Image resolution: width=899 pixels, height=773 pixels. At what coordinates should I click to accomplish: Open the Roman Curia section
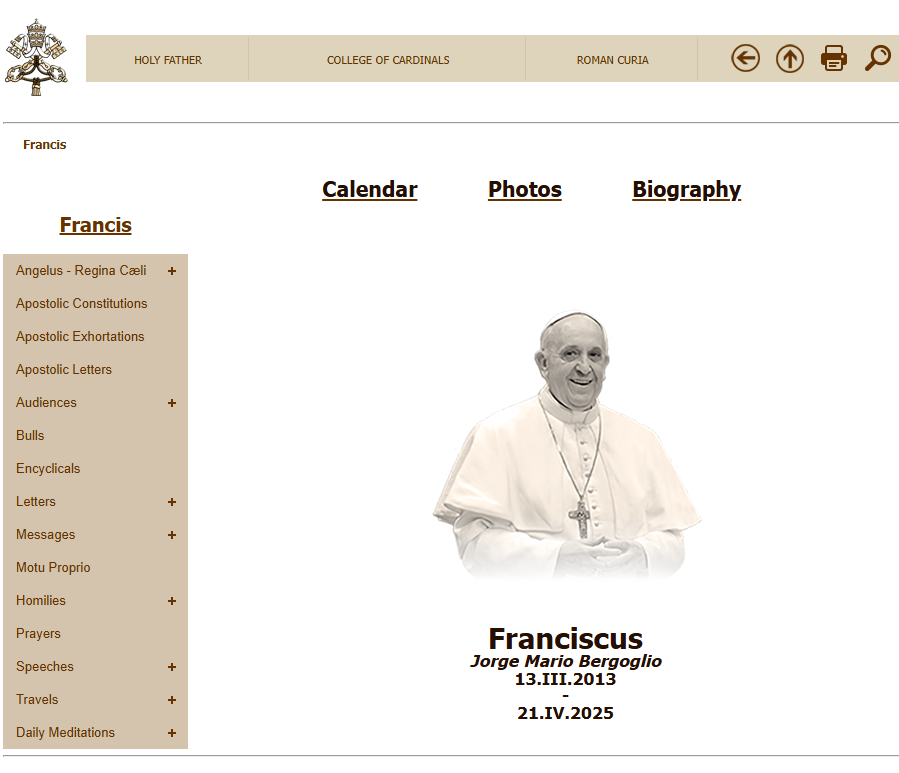click(611, 59)
